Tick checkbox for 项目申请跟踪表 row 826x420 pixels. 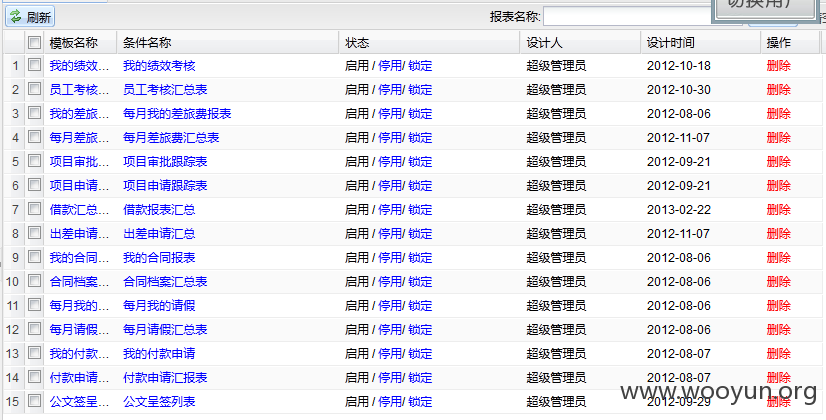34,184
